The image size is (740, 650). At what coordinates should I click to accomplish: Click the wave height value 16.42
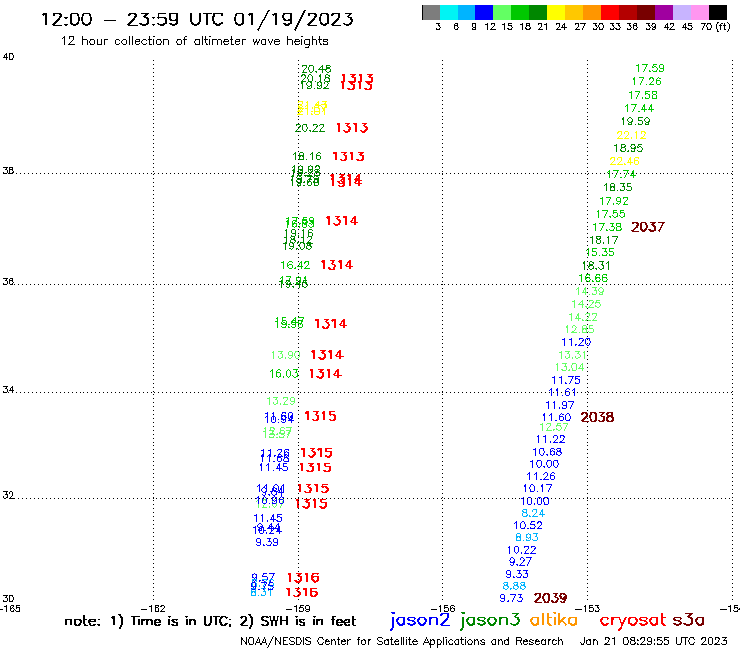pos(295,266)
